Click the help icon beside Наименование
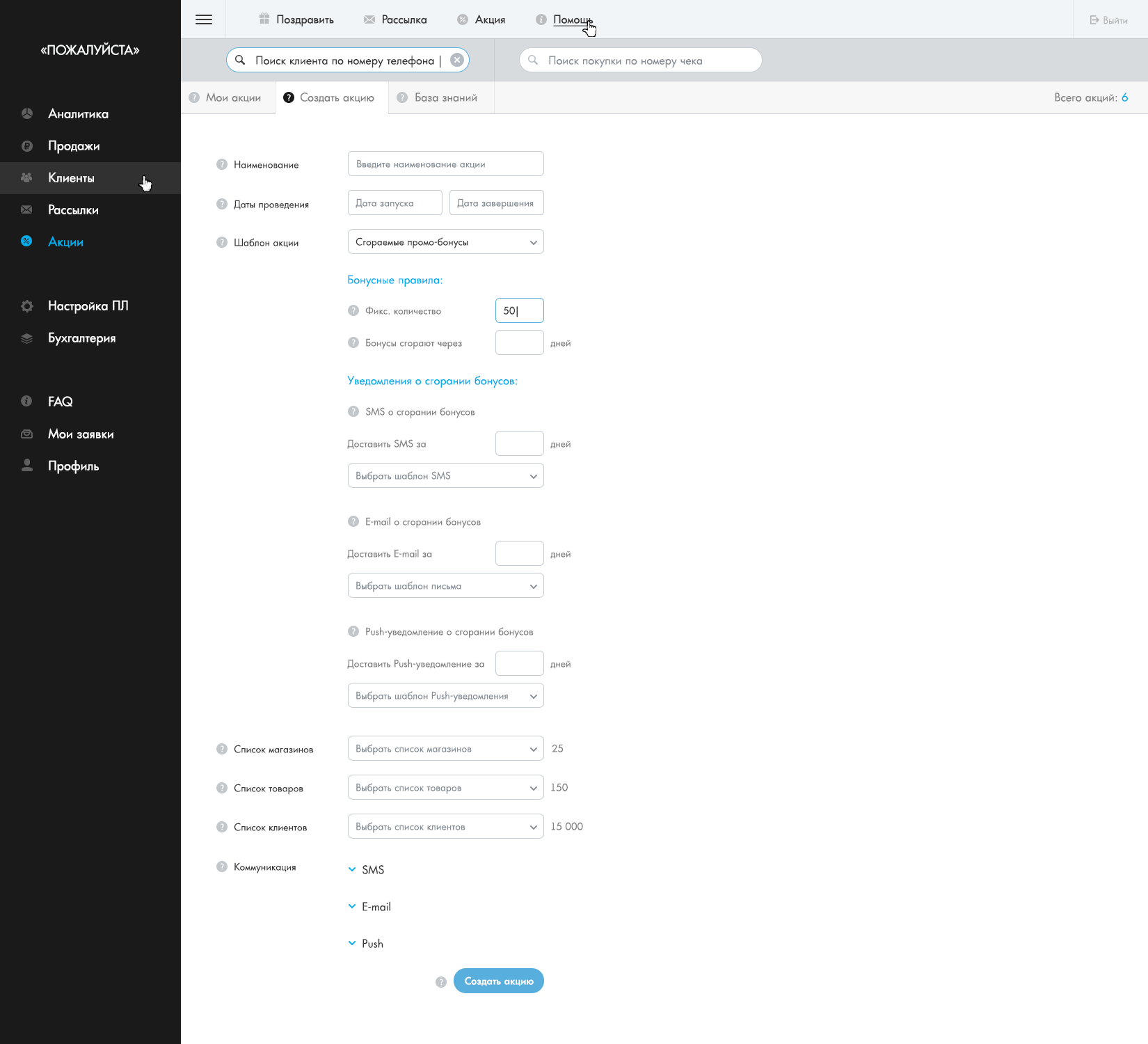 pyautogui.click(x=222, y=164)
